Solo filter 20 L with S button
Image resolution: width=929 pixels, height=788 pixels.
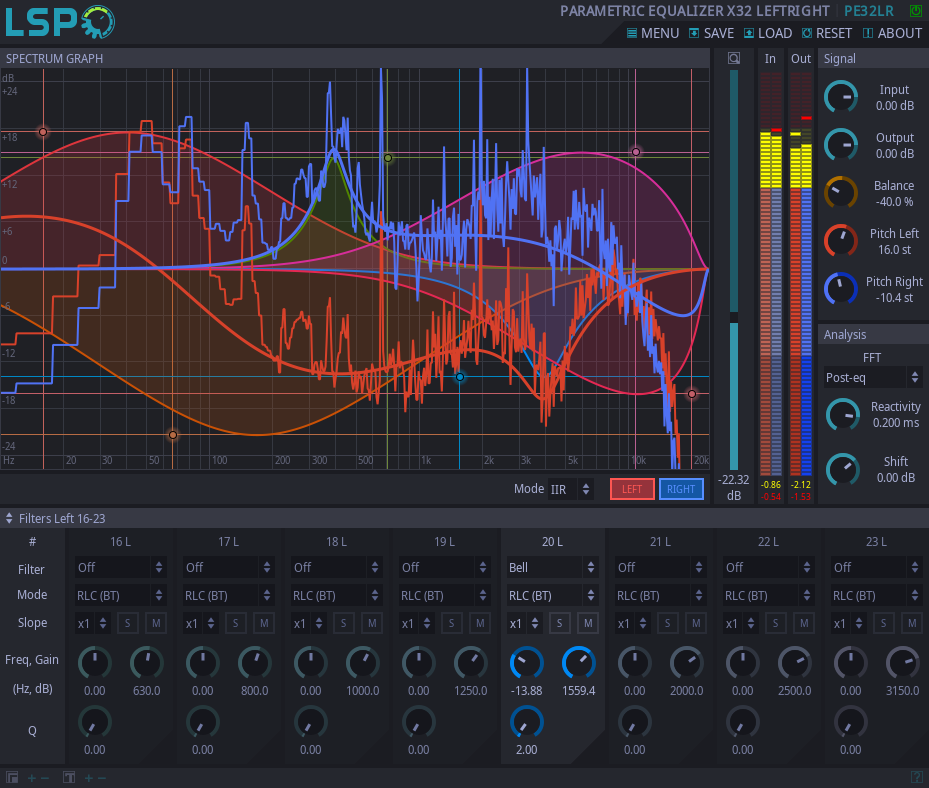559,623
